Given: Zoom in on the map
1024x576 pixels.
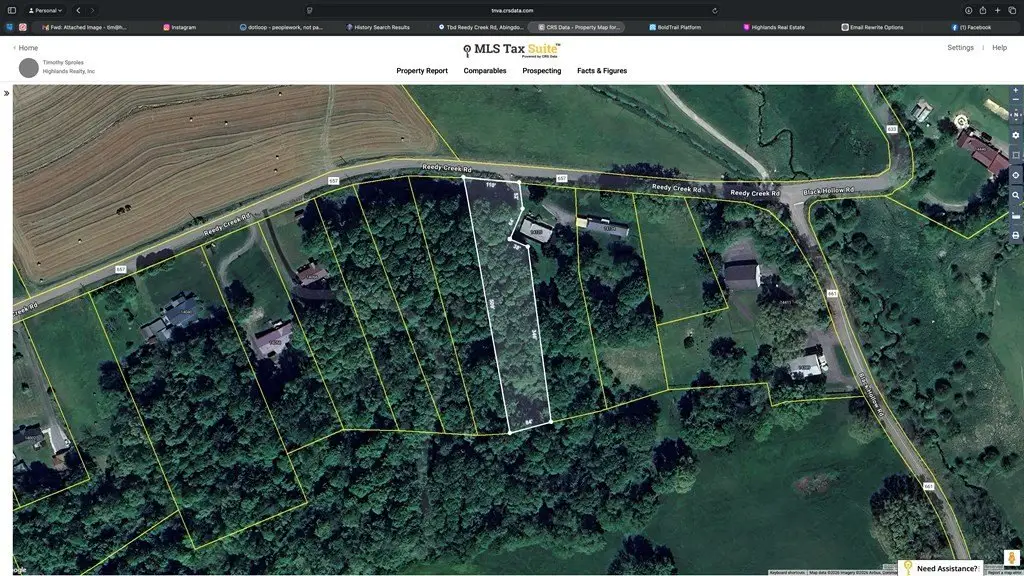Looking at the screenshot, I should 1016,90.
